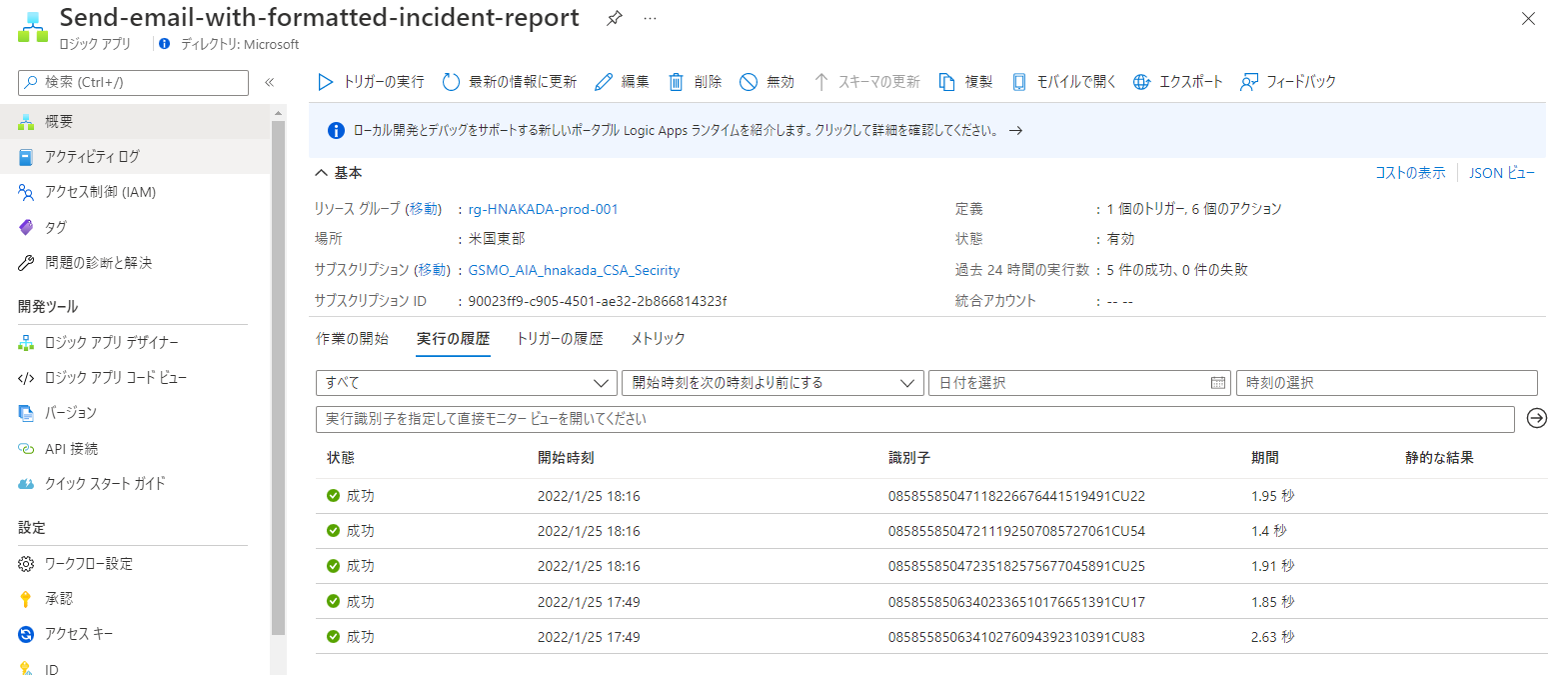
Task: Sort by the 開始時刻 column header
Action: [x=566, y=458]
